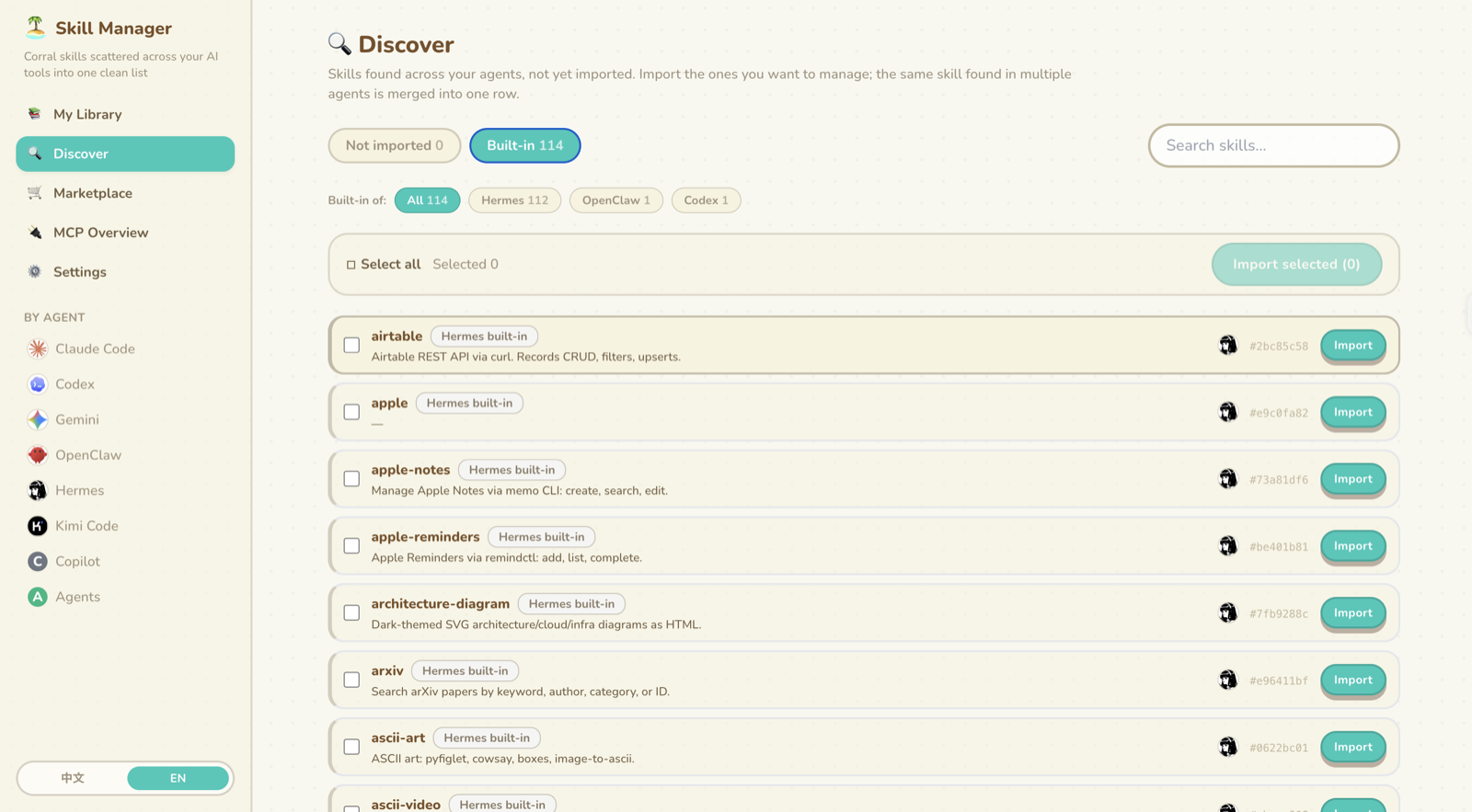Click the Settings gear icon
The image size is (1472, 812).
(x=34, y=272)
